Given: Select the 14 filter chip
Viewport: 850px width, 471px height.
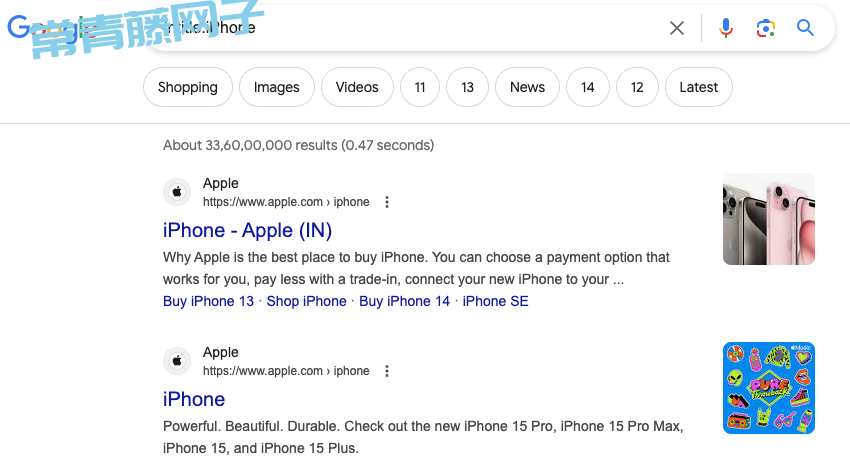Looking at the screenshot, I should point(588,87).
